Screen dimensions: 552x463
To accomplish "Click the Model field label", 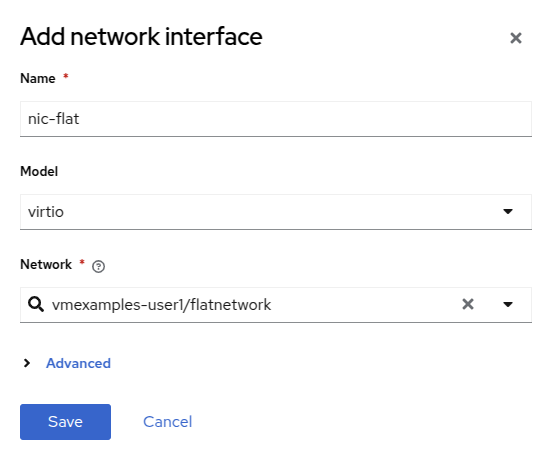I will click(39, 171).
